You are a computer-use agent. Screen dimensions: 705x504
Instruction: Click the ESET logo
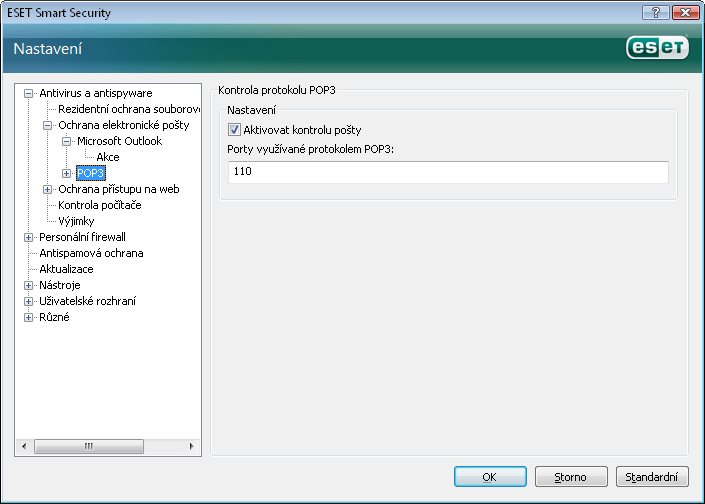point(657,47)
